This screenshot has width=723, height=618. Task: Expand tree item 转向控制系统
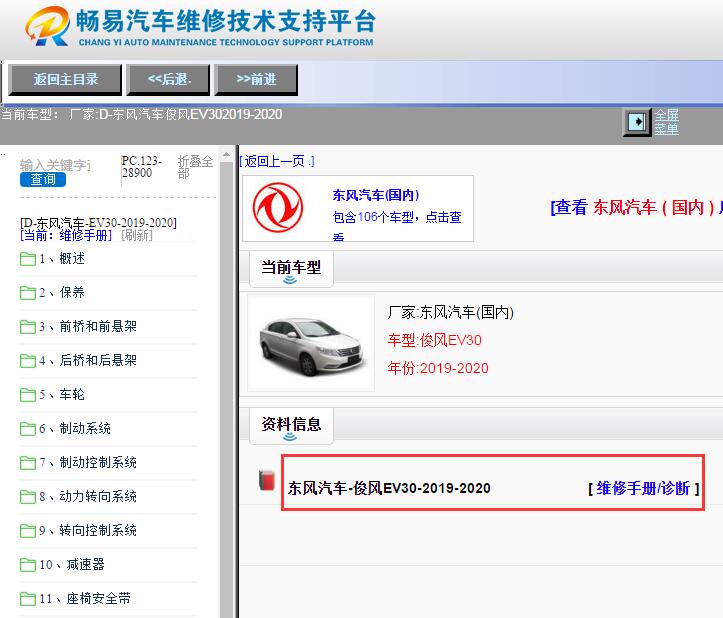coord(98,530)
